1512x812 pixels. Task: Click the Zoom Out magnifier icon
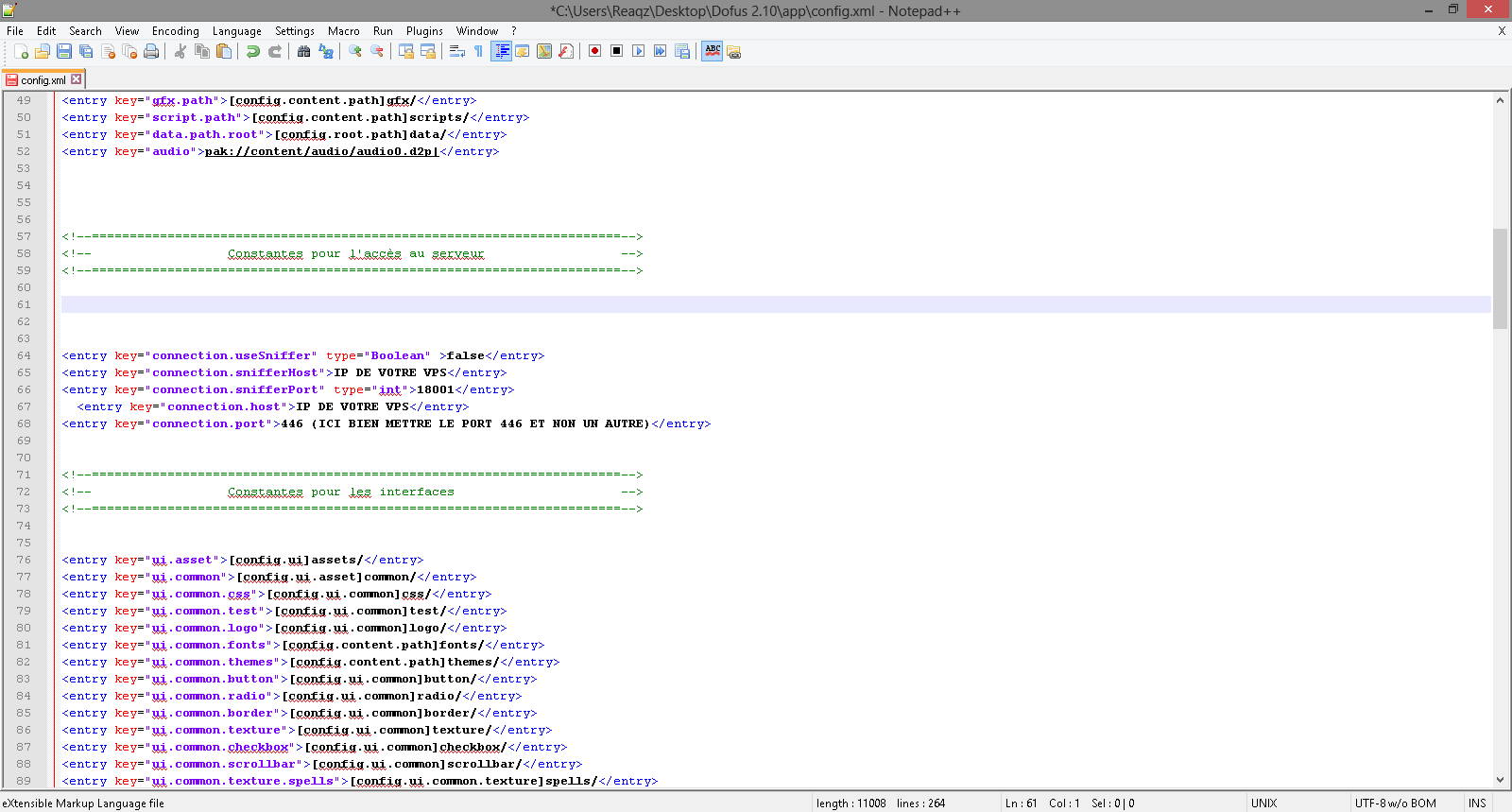coord(377,51)
